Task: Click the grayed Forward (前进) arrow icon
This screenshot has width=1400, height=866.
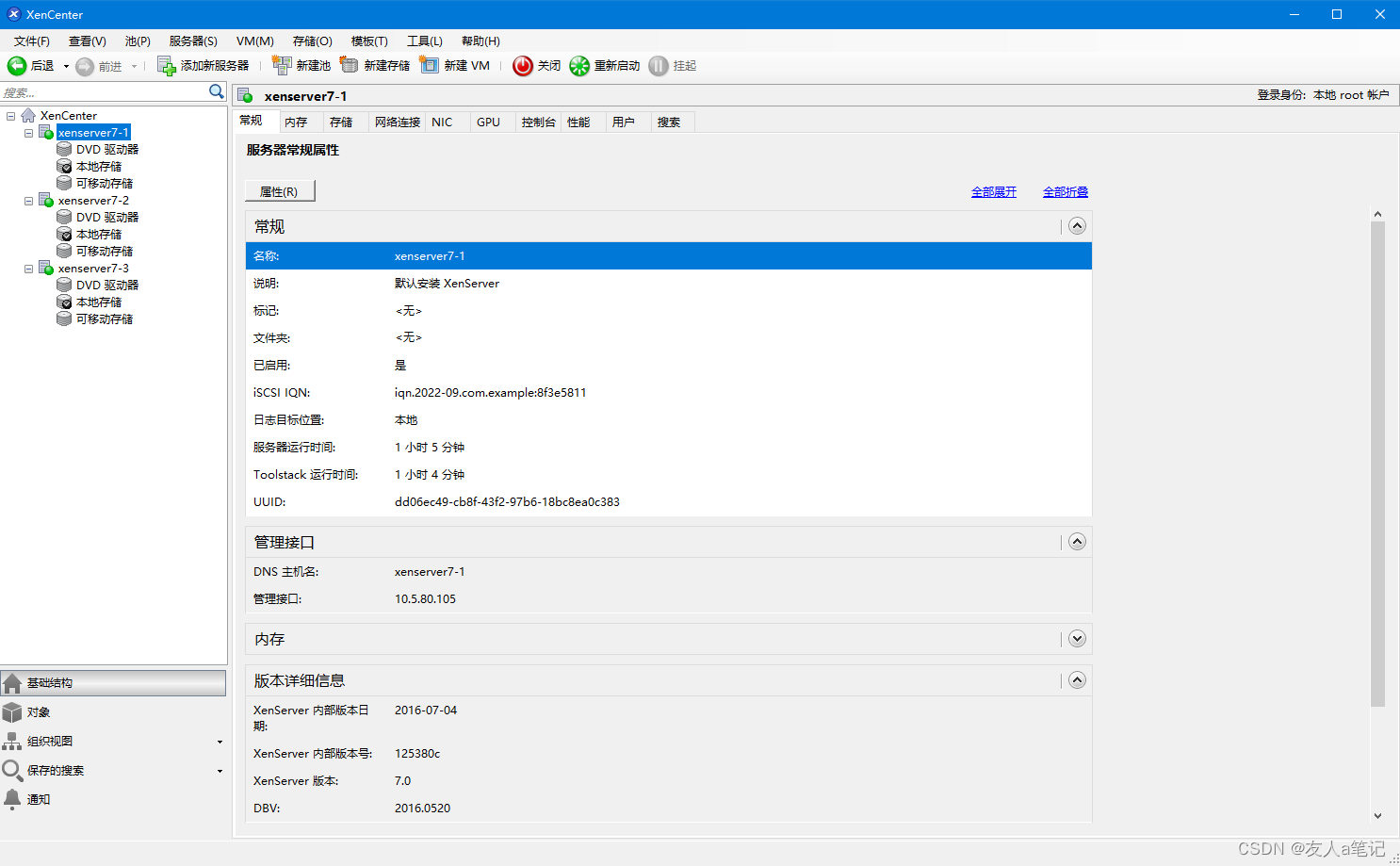Action: coord(85,66)
